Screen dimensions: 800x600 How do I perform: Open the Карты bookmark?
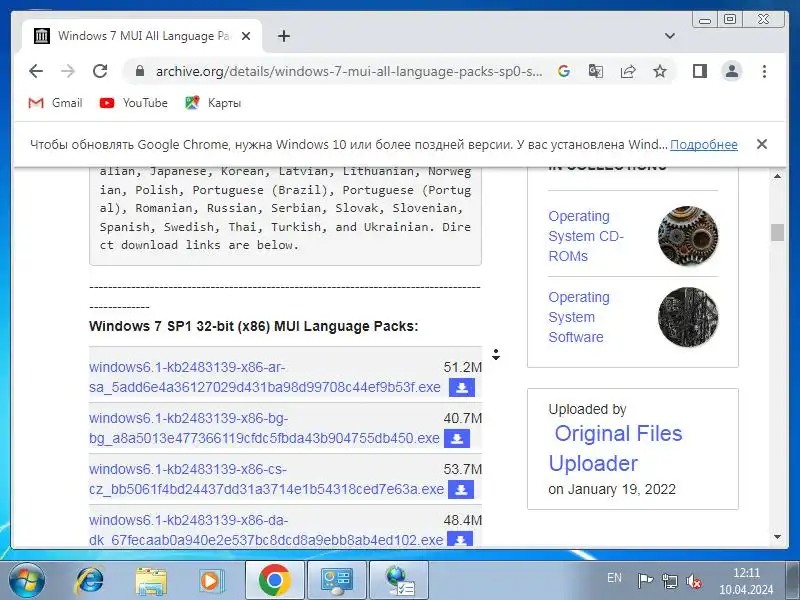[213, 103]
